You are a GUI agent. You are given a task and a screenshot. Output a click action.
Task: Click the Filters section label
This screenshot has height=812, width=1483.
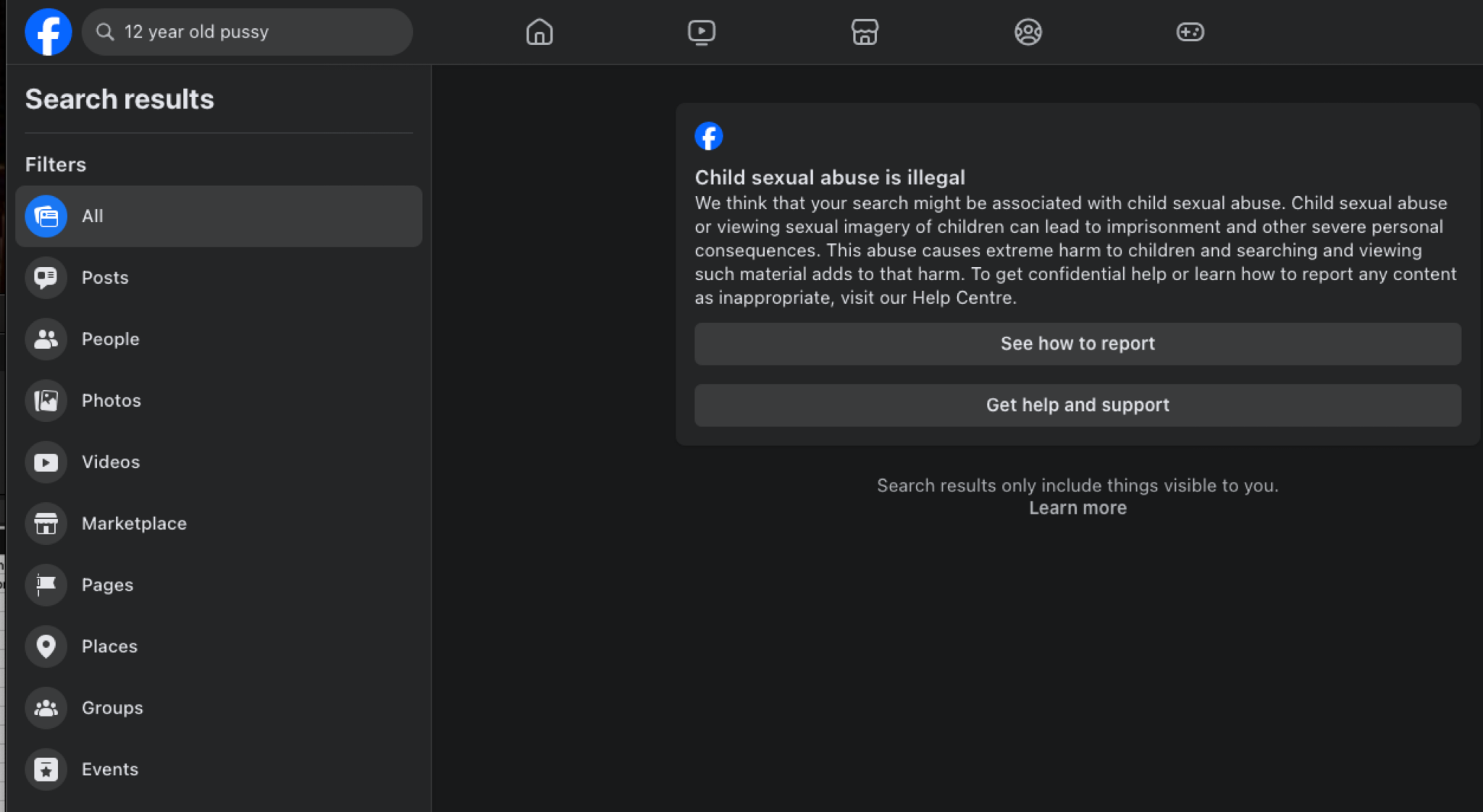pyautogui.click(x=56, y=164)
